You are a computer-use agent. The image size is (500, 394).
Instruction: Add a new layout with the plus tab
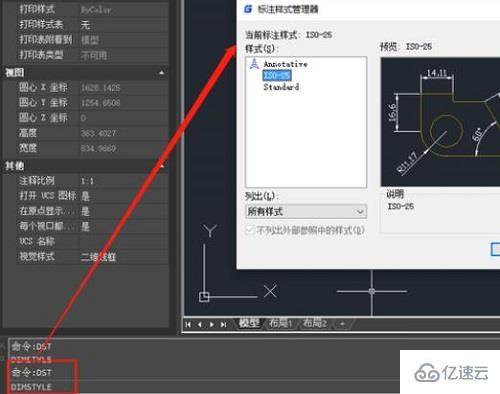[342, 323]
